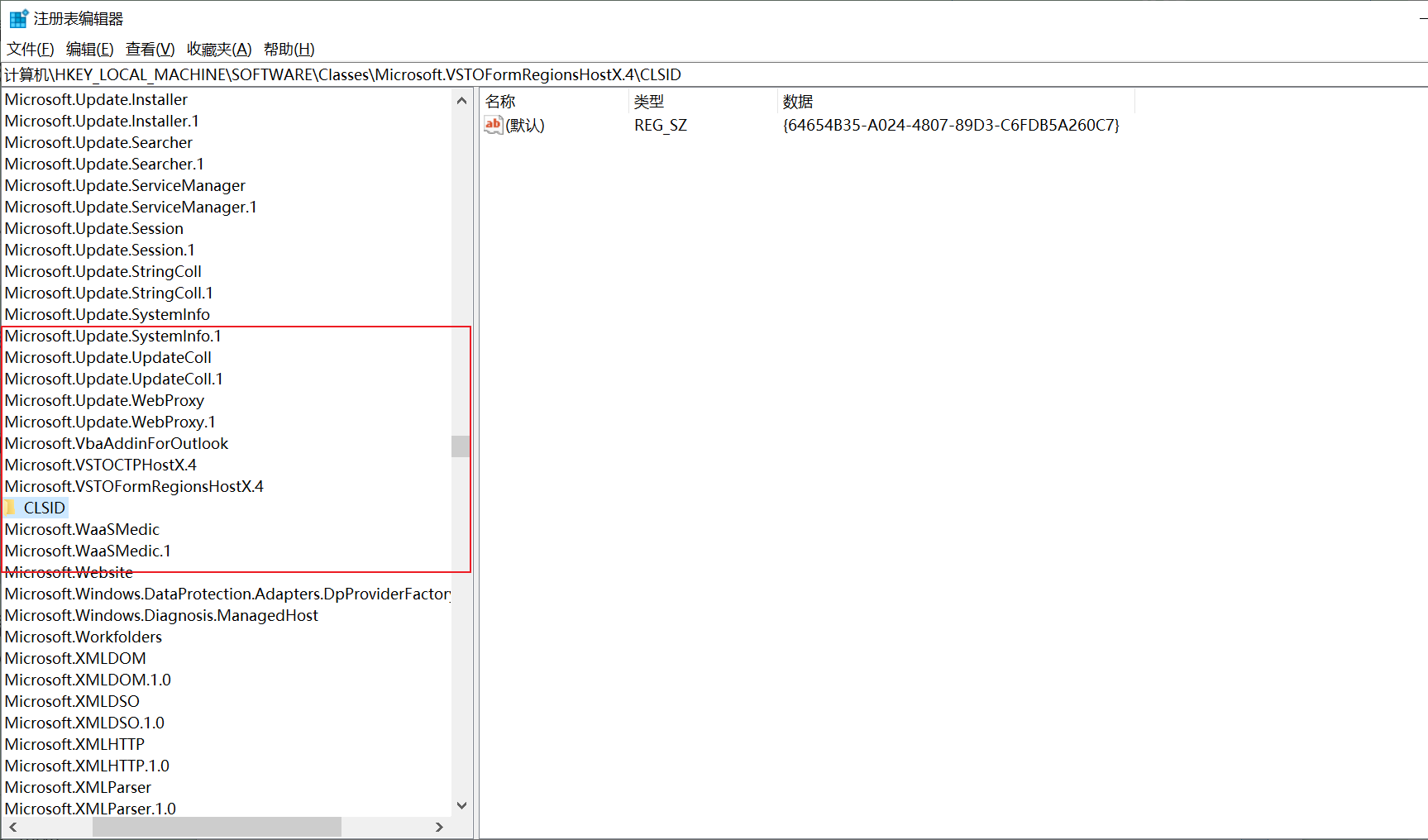Select the (默认) value name
Viewport: 1428px width, 840px height.
[x=525, y=125]
